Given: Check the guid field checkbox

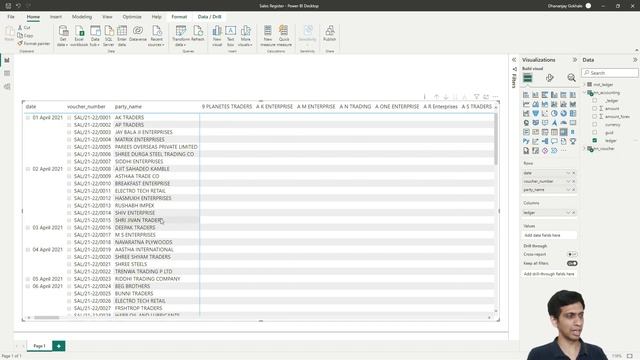Looking at the screenshot, I should pos(594,132).
